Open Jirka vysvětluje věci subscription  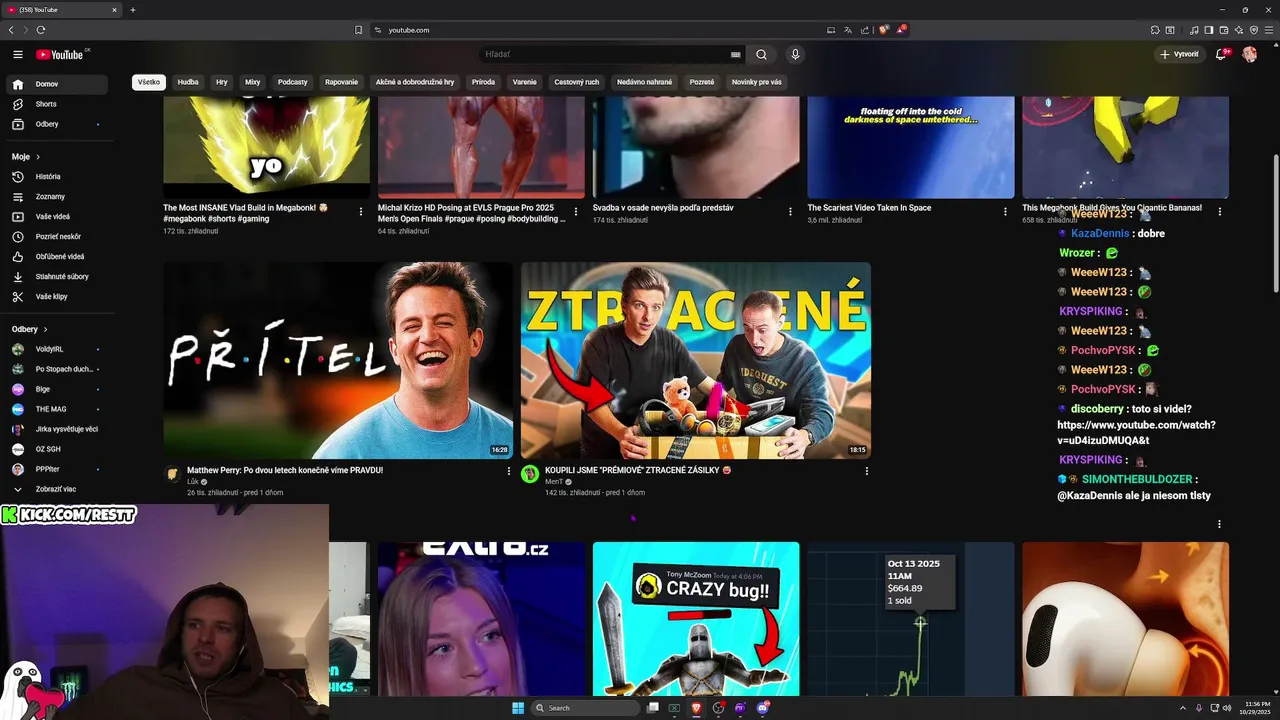pyautogui.click(x=56, y=429)
